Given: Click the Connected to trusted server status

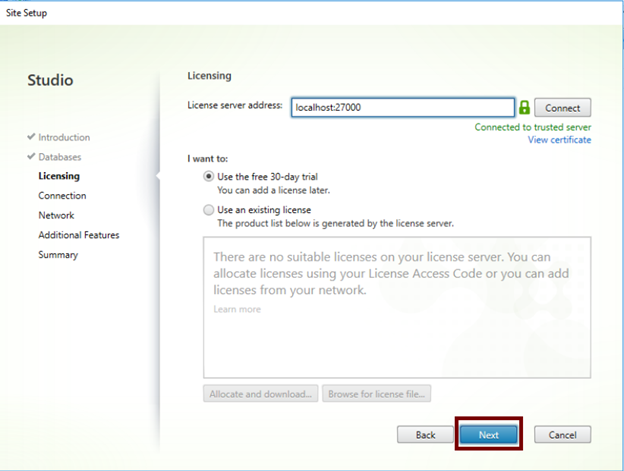Looking at the screenshot, I should [532, 127].
